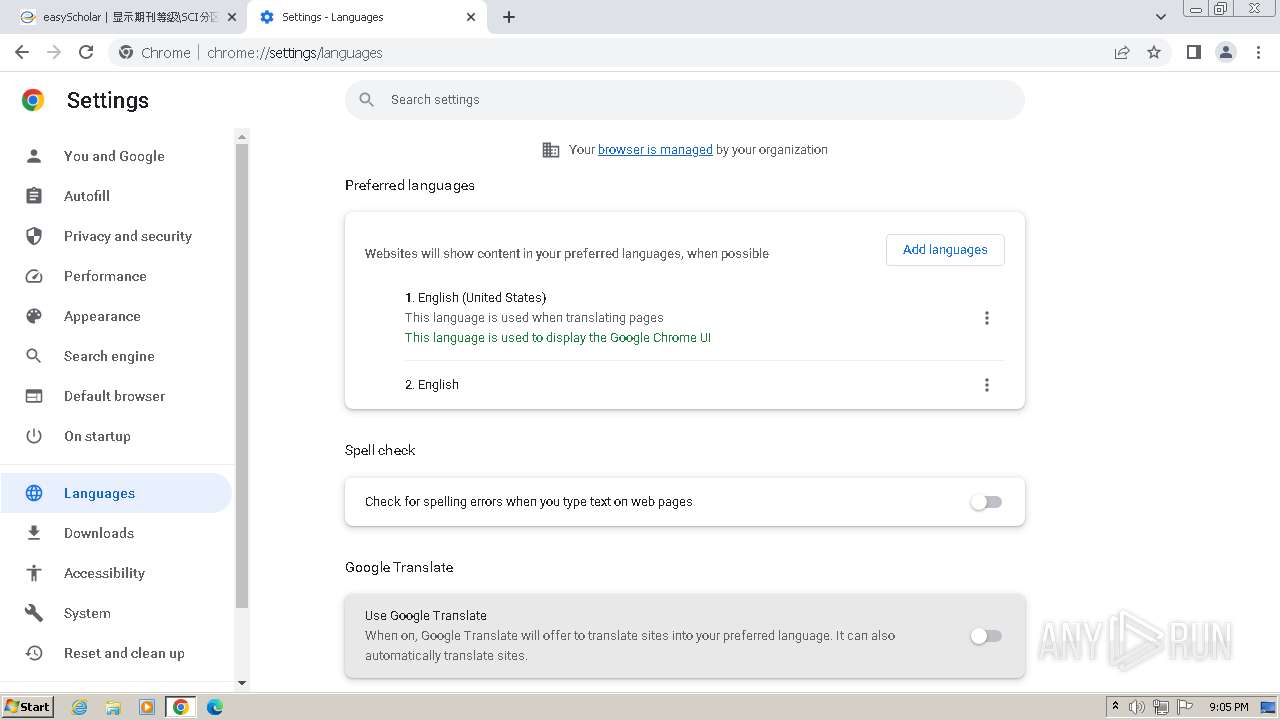Click the volume icon in system tray

1137,707
